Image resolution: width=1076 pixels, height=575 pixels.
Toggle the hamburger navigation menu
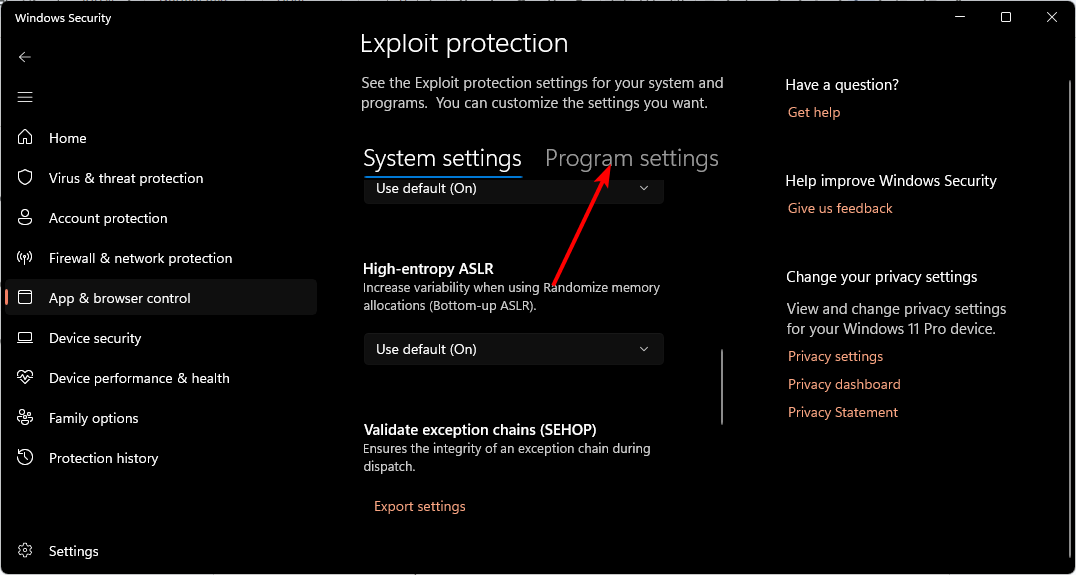[25, 97]
